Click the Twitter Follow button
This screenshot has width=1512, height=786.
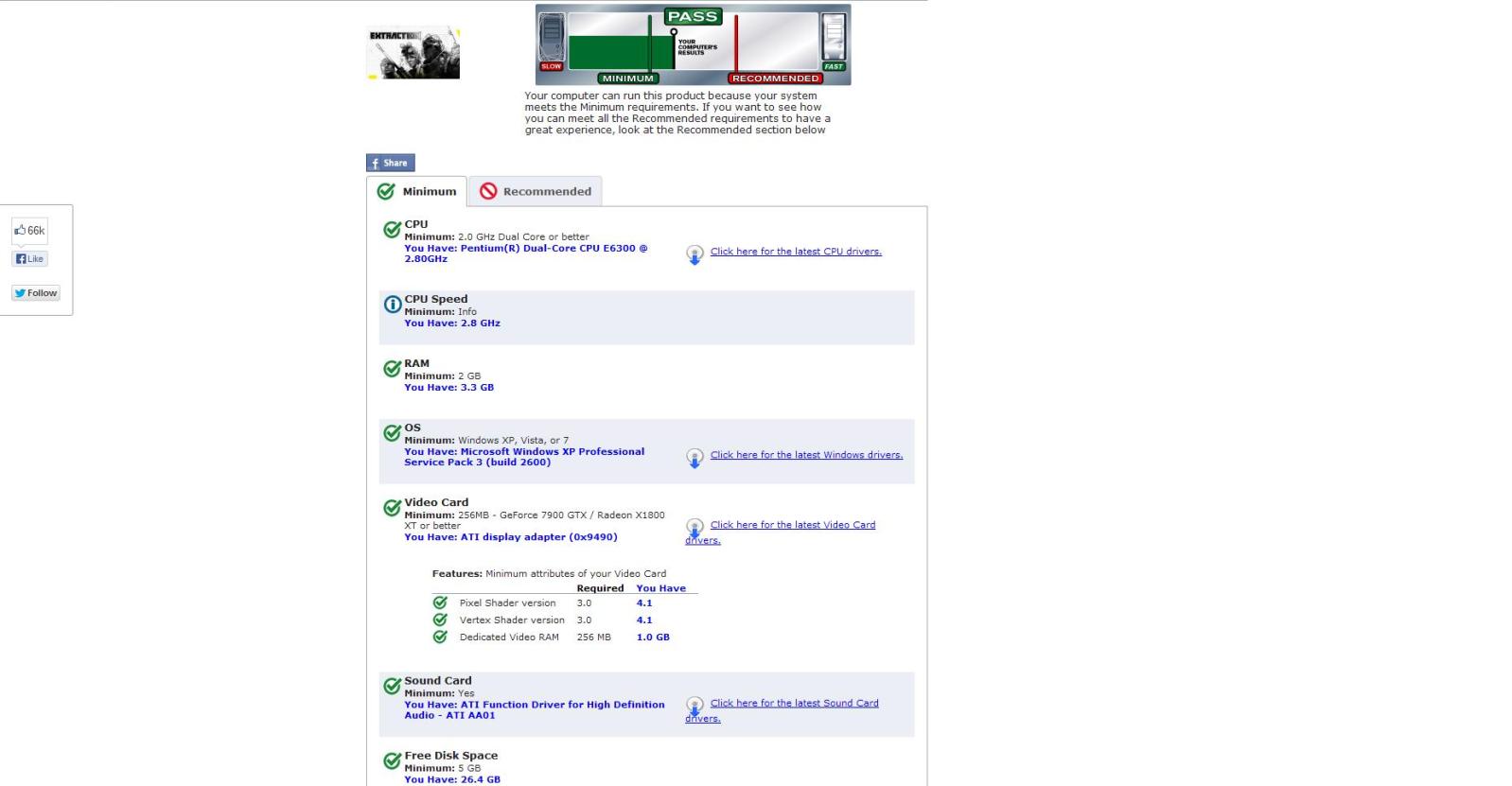click(x=36, y=293)
